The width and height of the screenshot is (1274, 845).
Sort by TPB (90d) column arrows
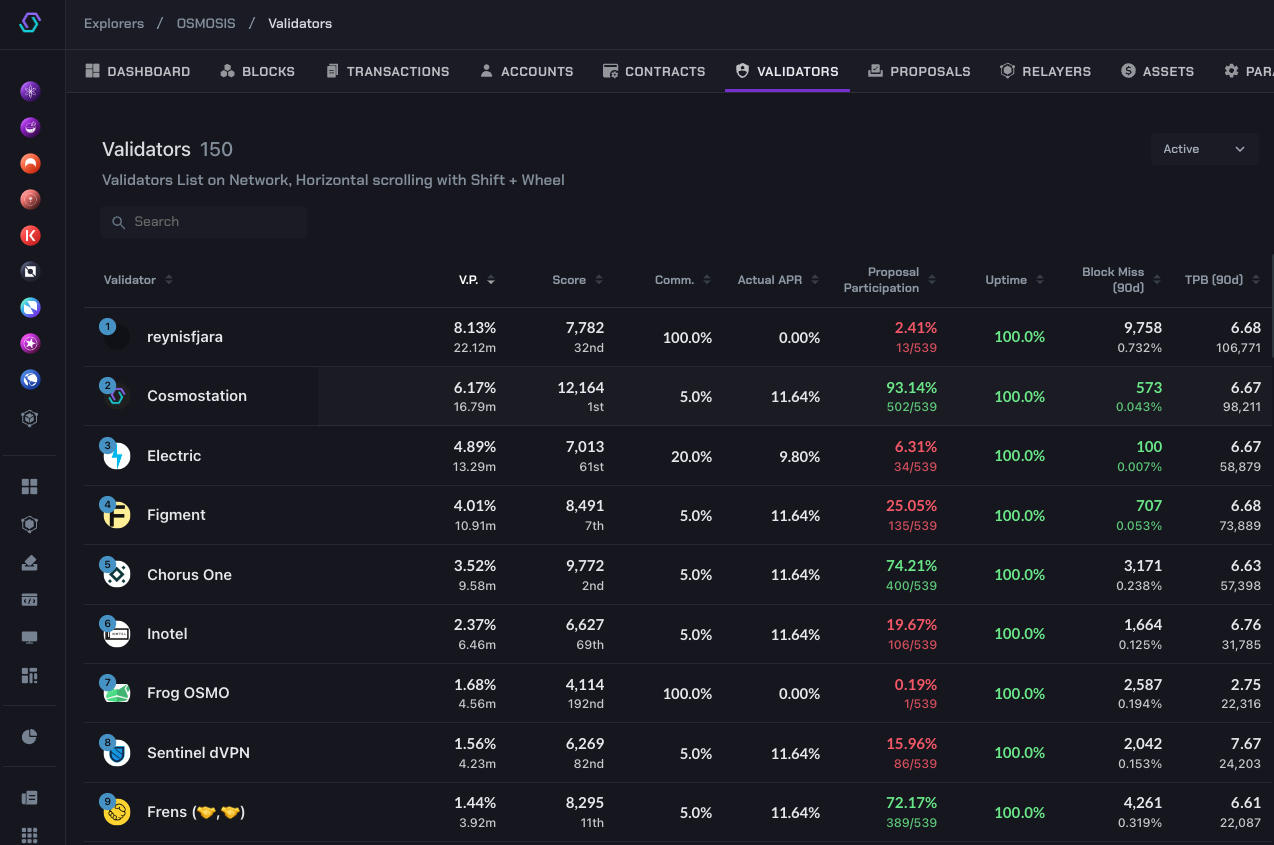click(1257, 280)
